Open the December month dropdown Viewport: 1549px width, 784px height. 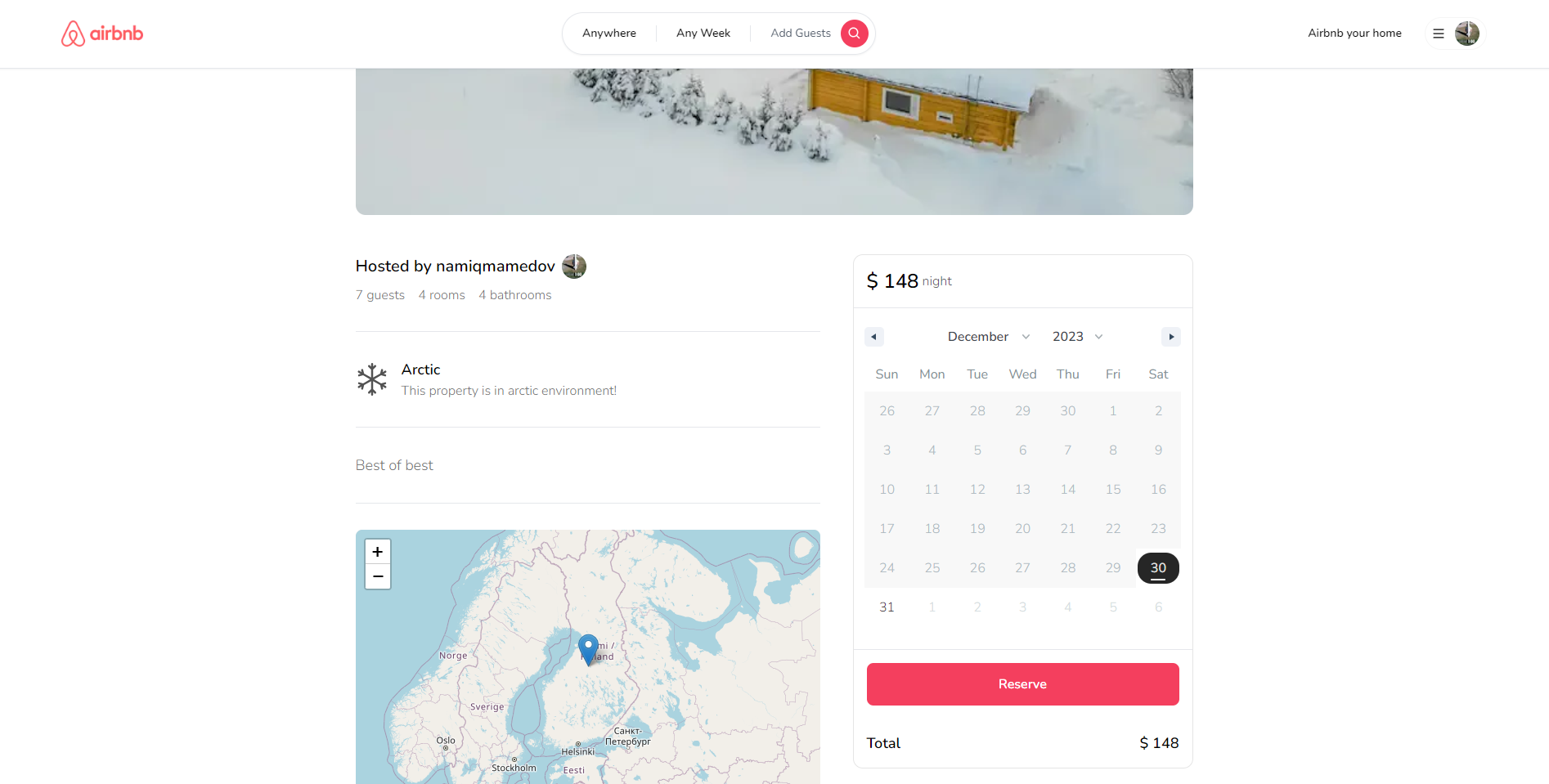[989, 337]
